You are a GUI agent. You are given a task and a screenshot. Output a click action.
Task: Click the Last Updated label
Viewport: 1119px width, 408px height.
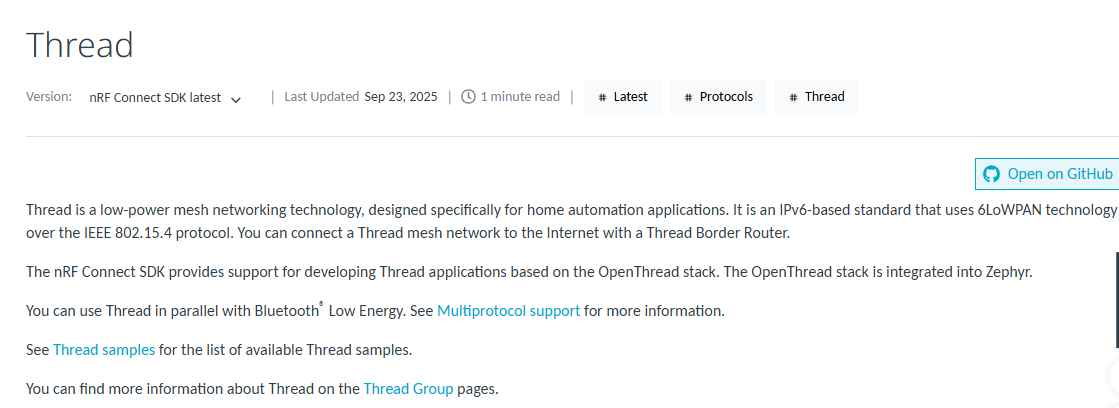(321, 97)
